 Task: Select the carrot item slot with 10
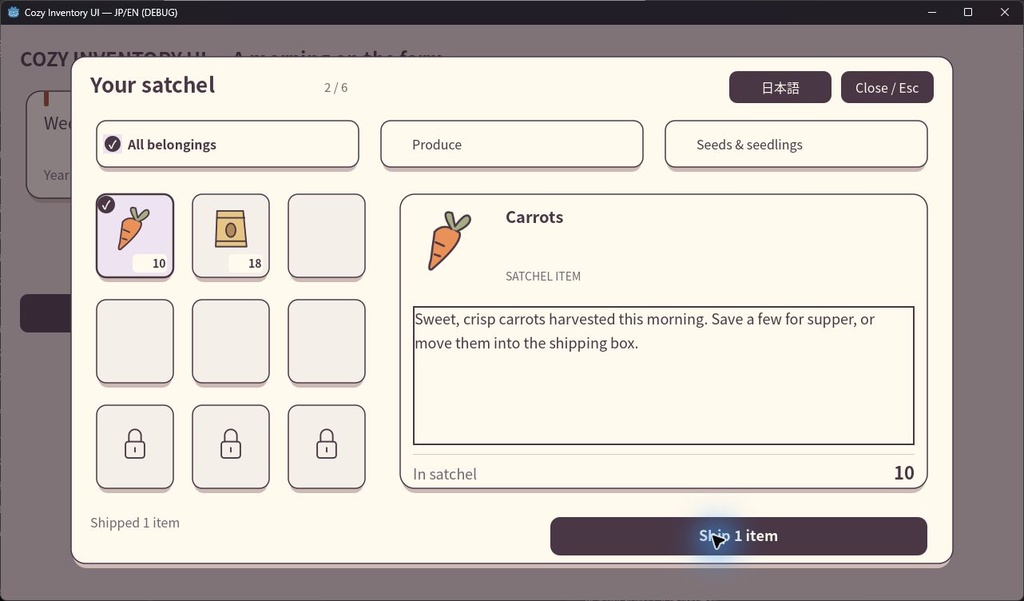135,236
